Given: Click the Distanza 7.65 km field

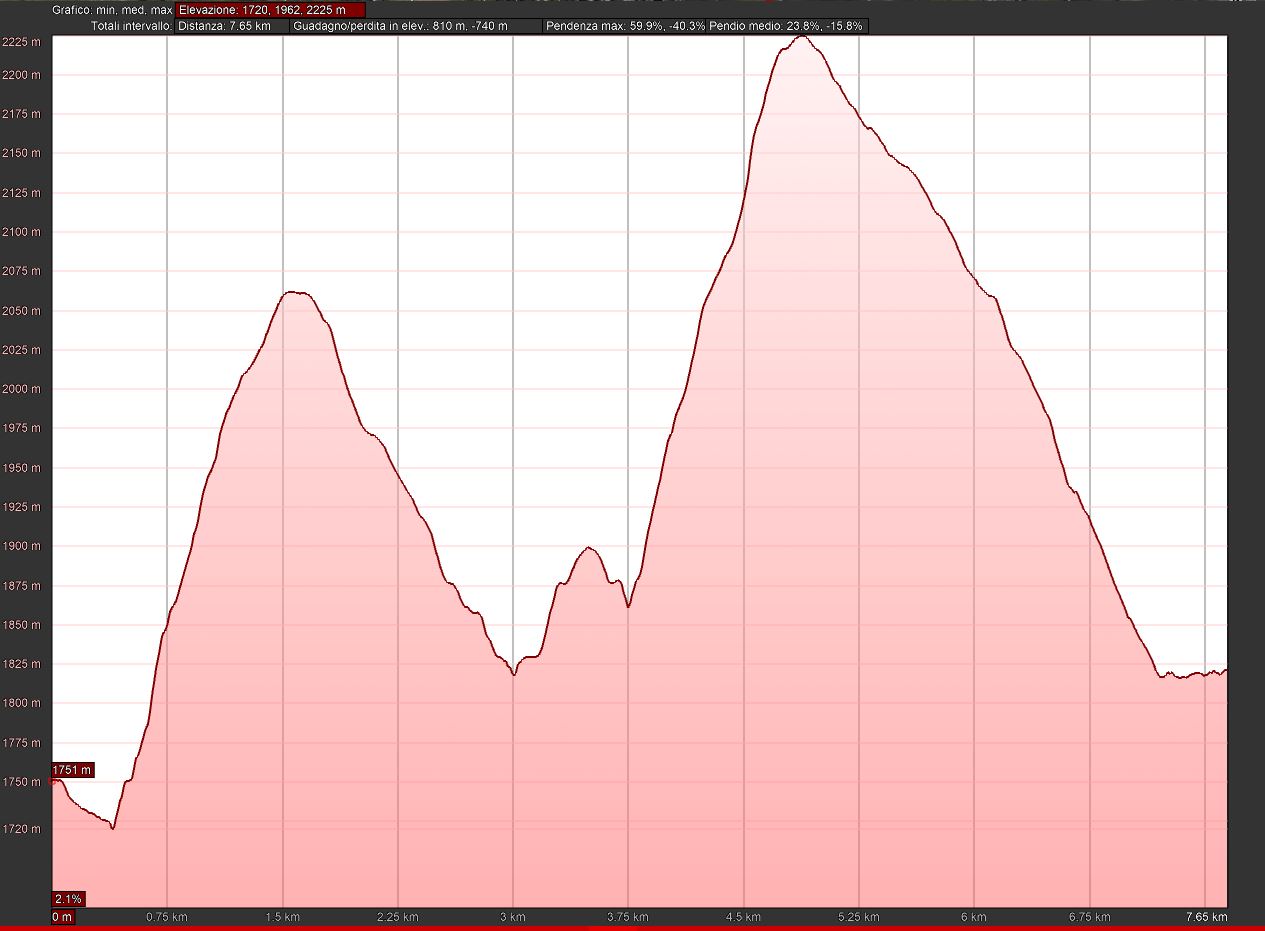Looking at the screenshot, I should tap(231, 26).
